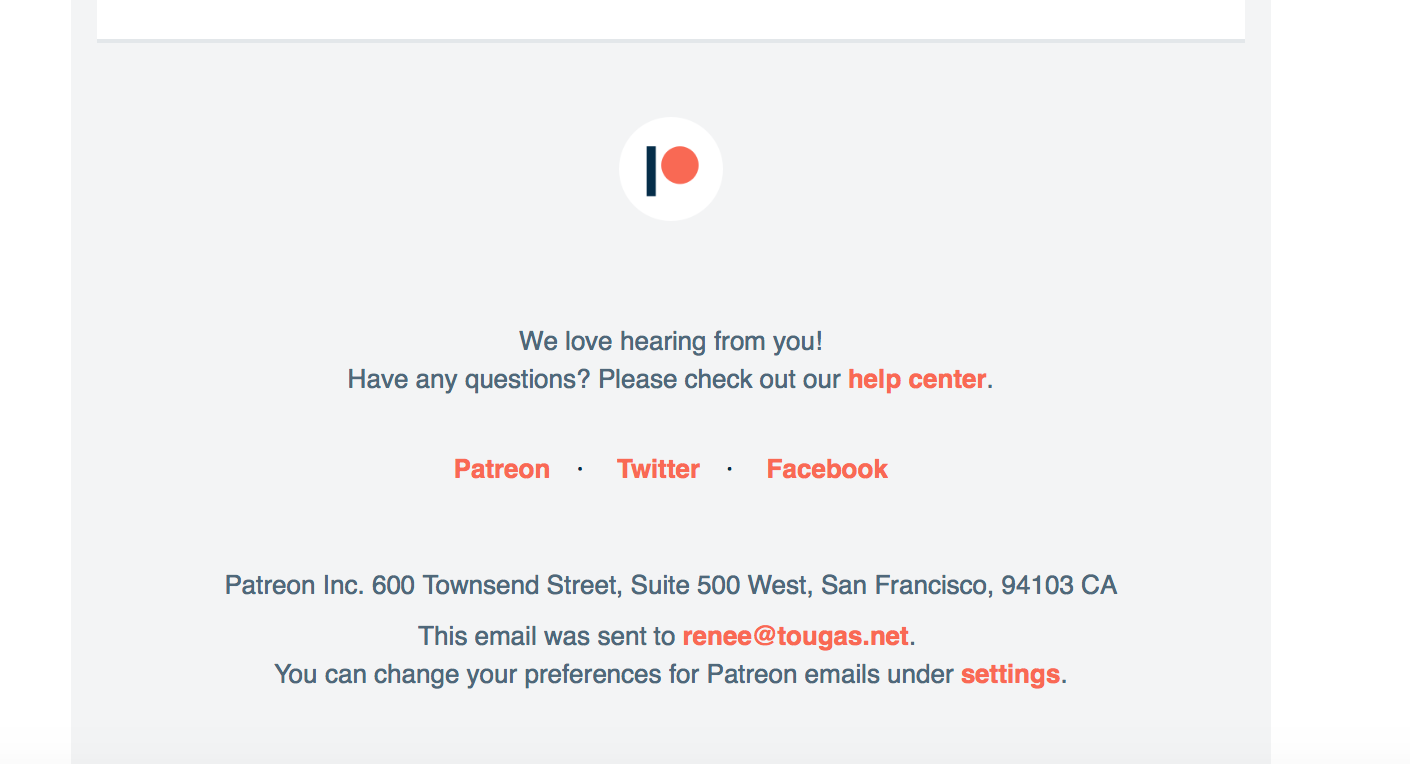Image resolution: width=1410 pixels, height=764 pixels.
Task: Click the dot separator between Patreon and Twitter
Action: pos(580,469)
